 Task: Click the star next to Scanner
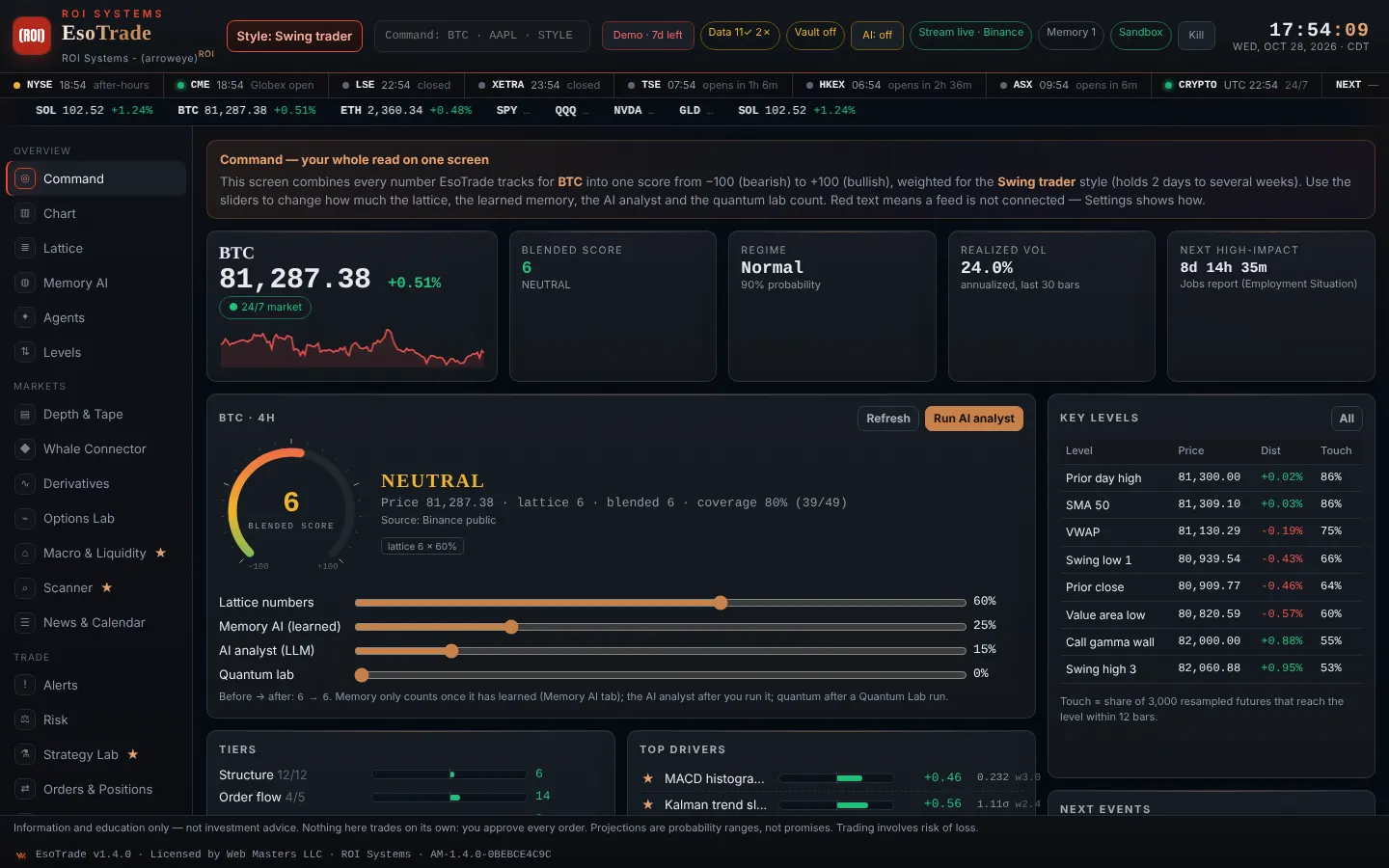(107, 587)
